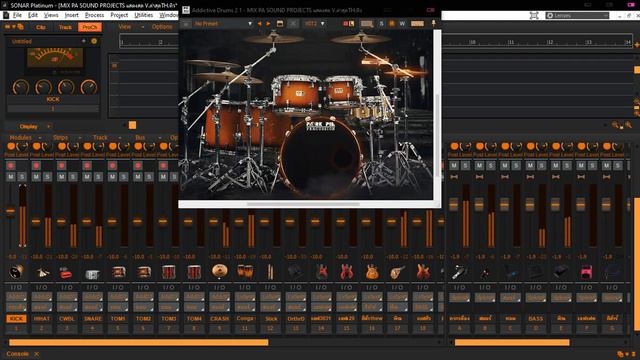Go to next preset in Addictive Drums
The height and width of the screenshot is (360, 640).
[268, 24]
